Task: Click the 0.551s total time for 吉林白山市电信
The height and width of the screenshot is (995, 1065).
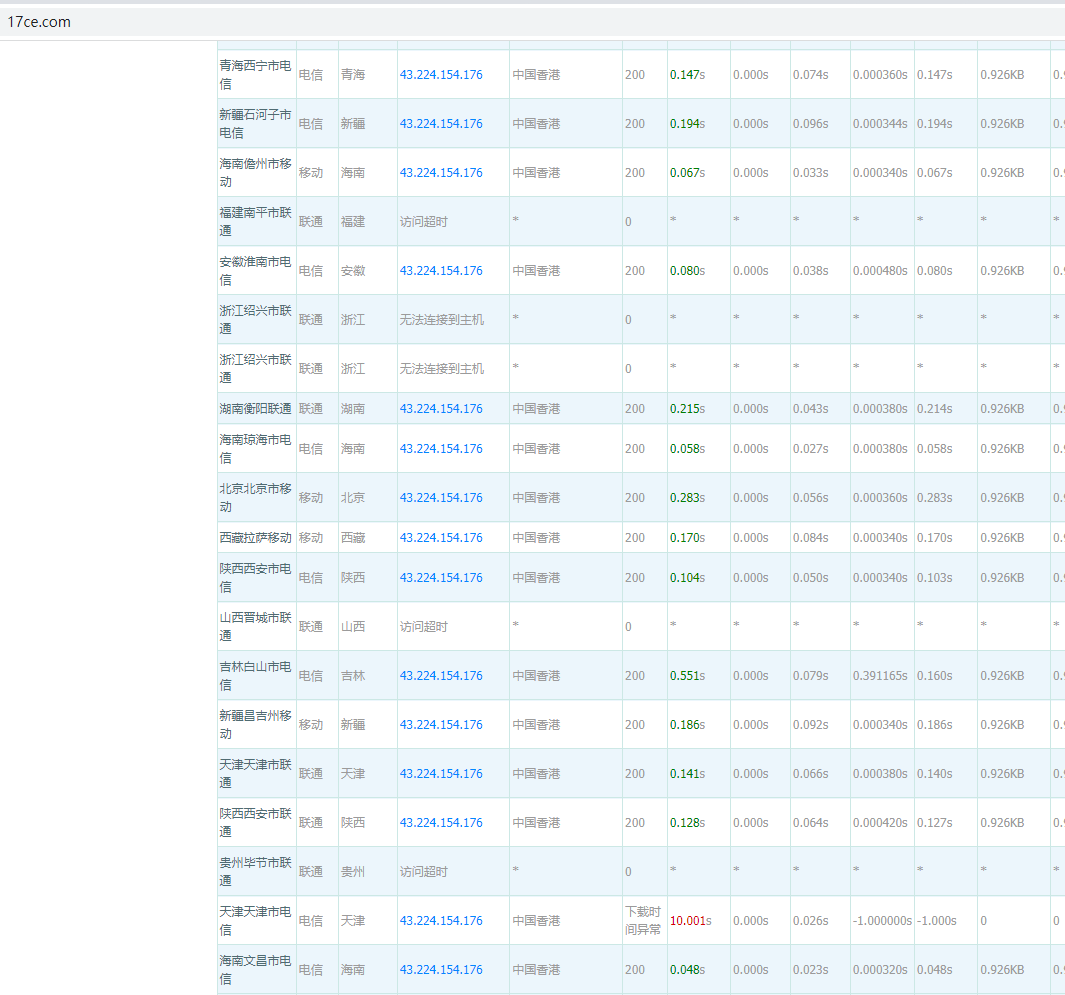Action: click(x=687, y=676)
